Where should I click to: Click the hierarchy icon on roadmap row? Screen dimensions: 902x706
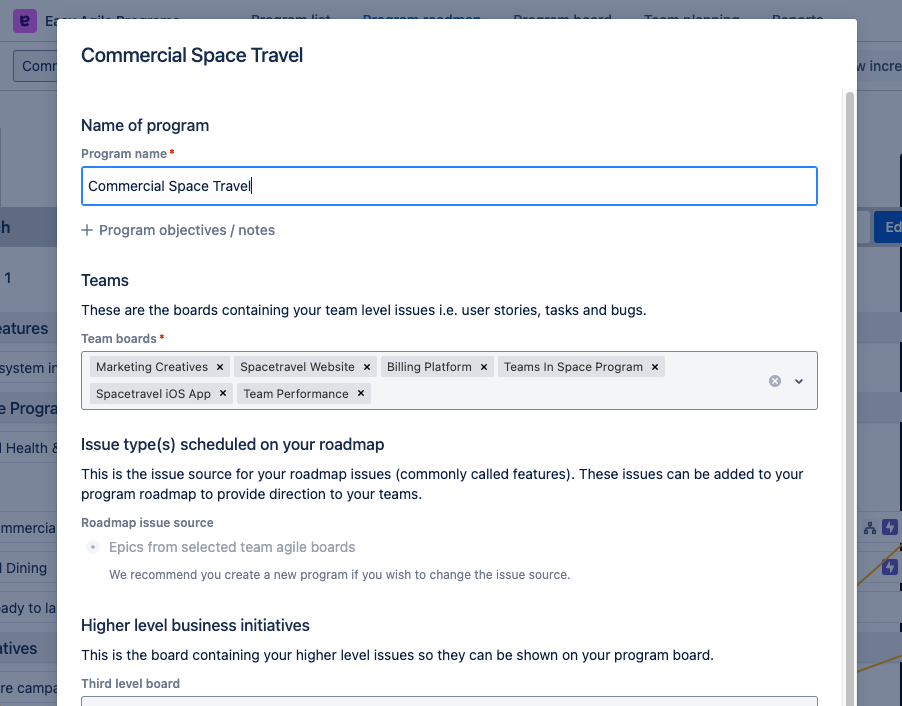tap(869, 528)
